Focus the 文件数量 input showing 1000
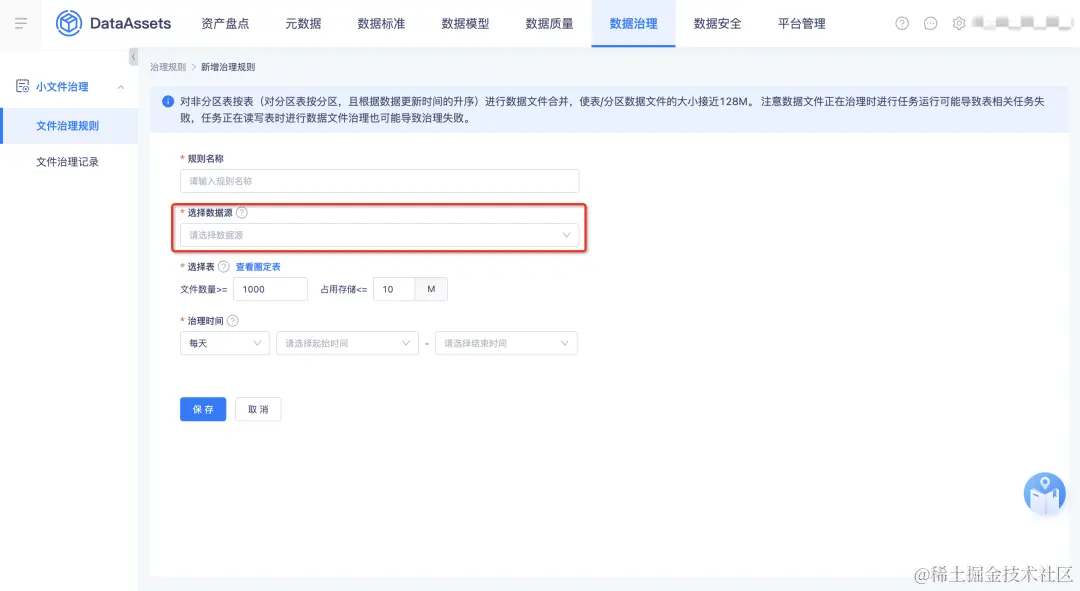The height and width of the screenshot is (591, 1080). point(270,289)
